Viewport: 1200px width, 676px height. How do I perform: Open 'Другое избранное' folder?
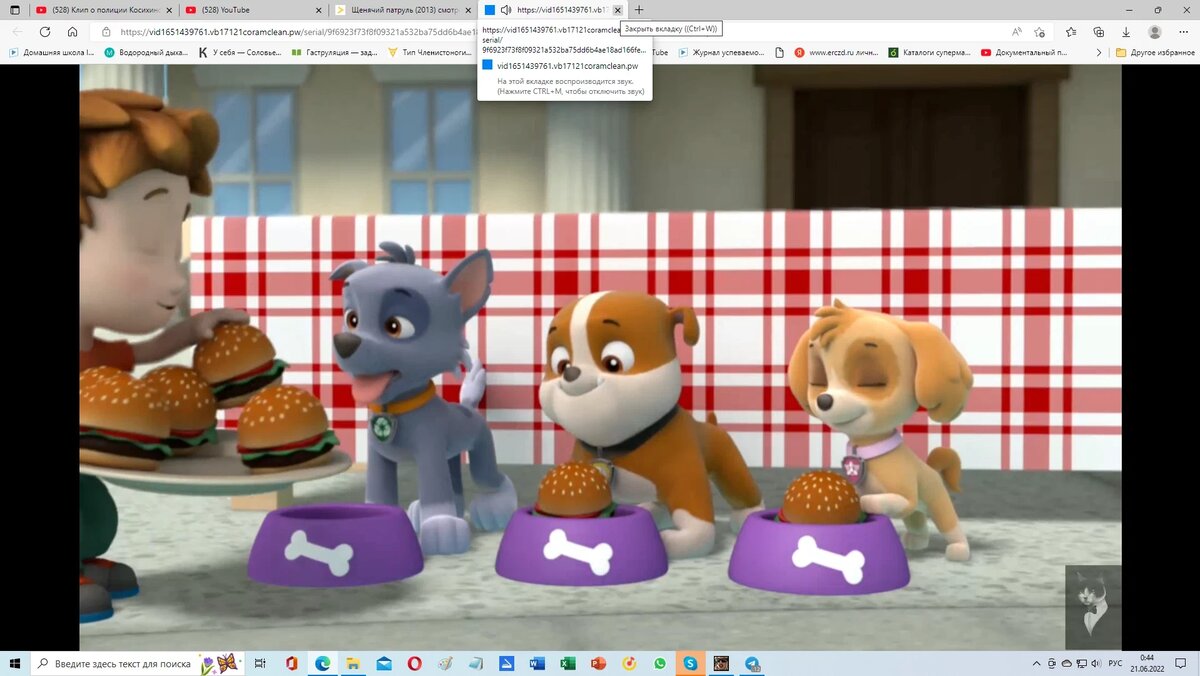[x=1154, y=52]
